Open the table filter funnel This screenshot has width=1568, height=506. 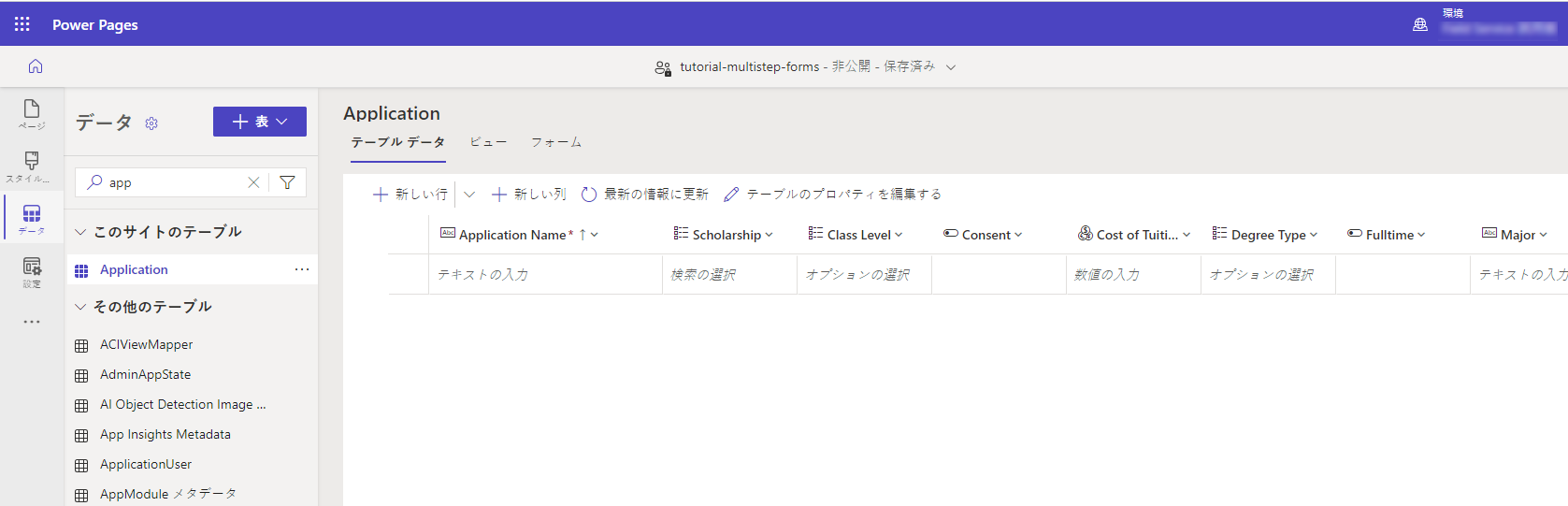pyautogui.click(x=288, y=182)
